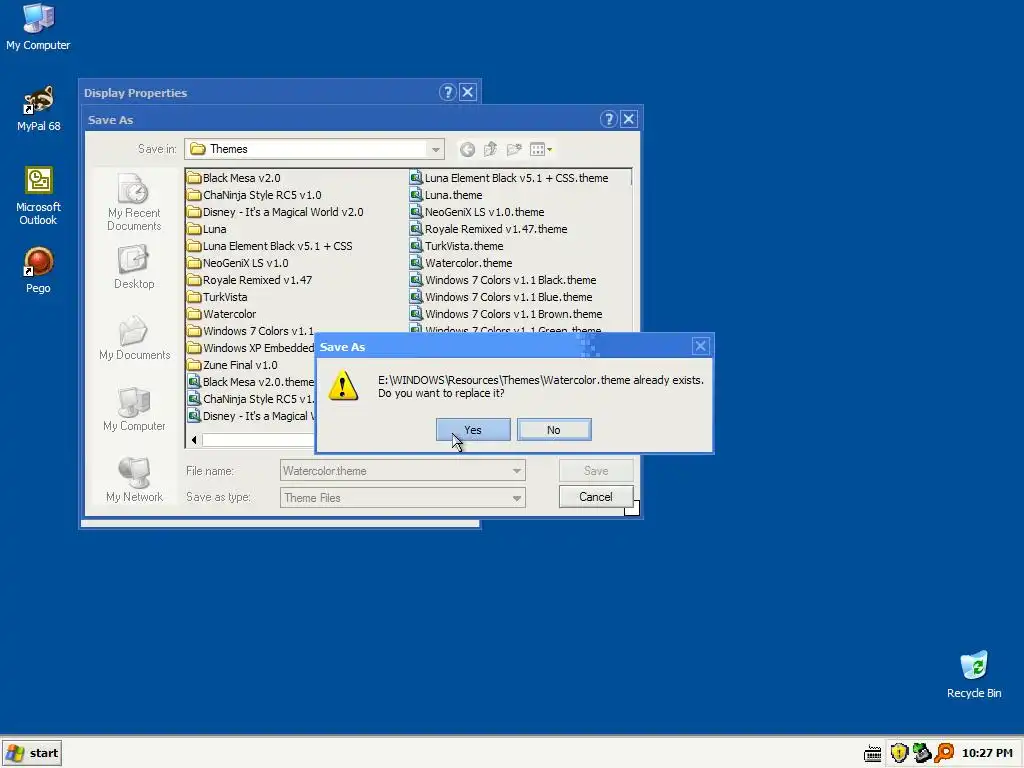1024x768 pixels.
Task: Select the ChaNinja Style RC5 v1.0 folder
Action: (254, 195)
